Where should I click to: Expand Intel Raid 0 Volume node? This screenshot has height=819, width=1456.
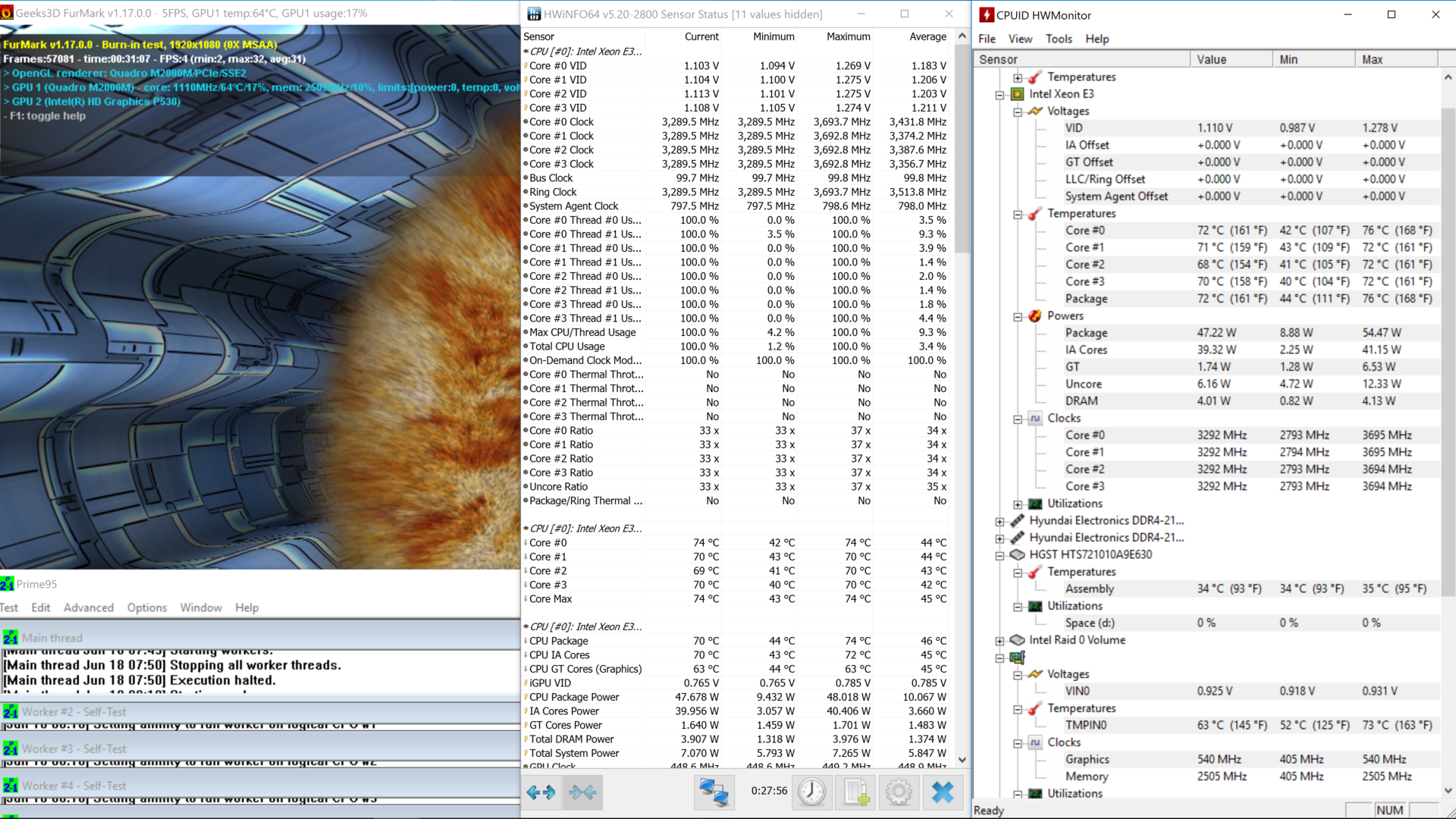[x=1000, y=641]
